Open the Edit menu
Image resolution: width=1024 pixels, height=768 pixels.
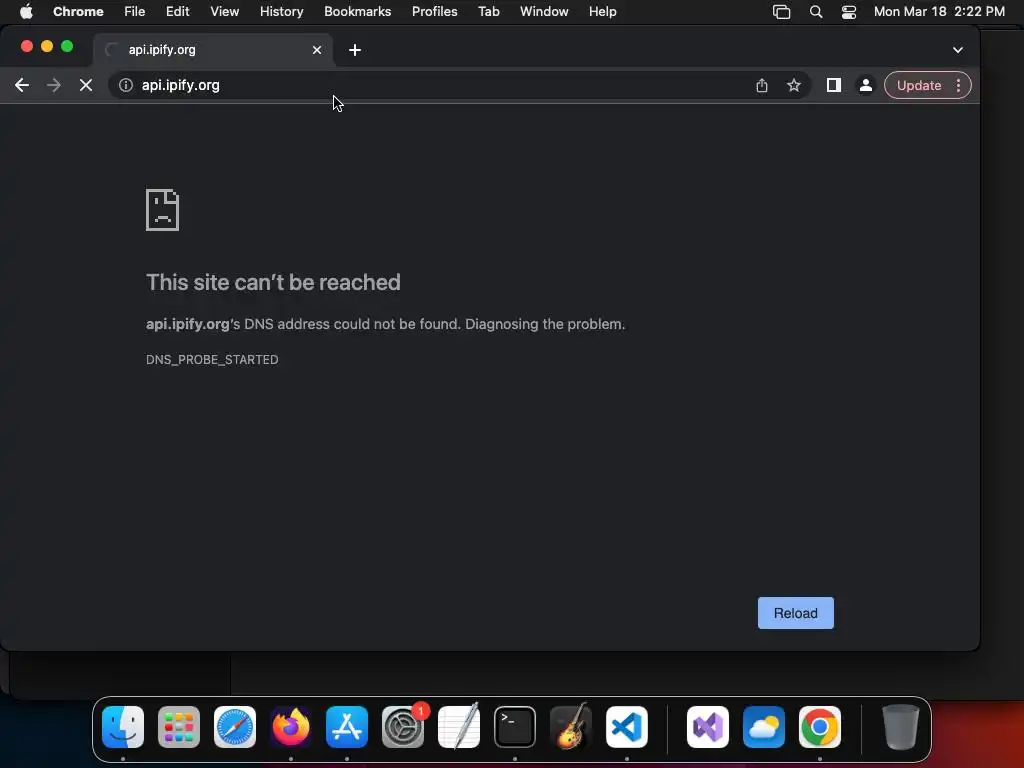(x=177, y=12)
